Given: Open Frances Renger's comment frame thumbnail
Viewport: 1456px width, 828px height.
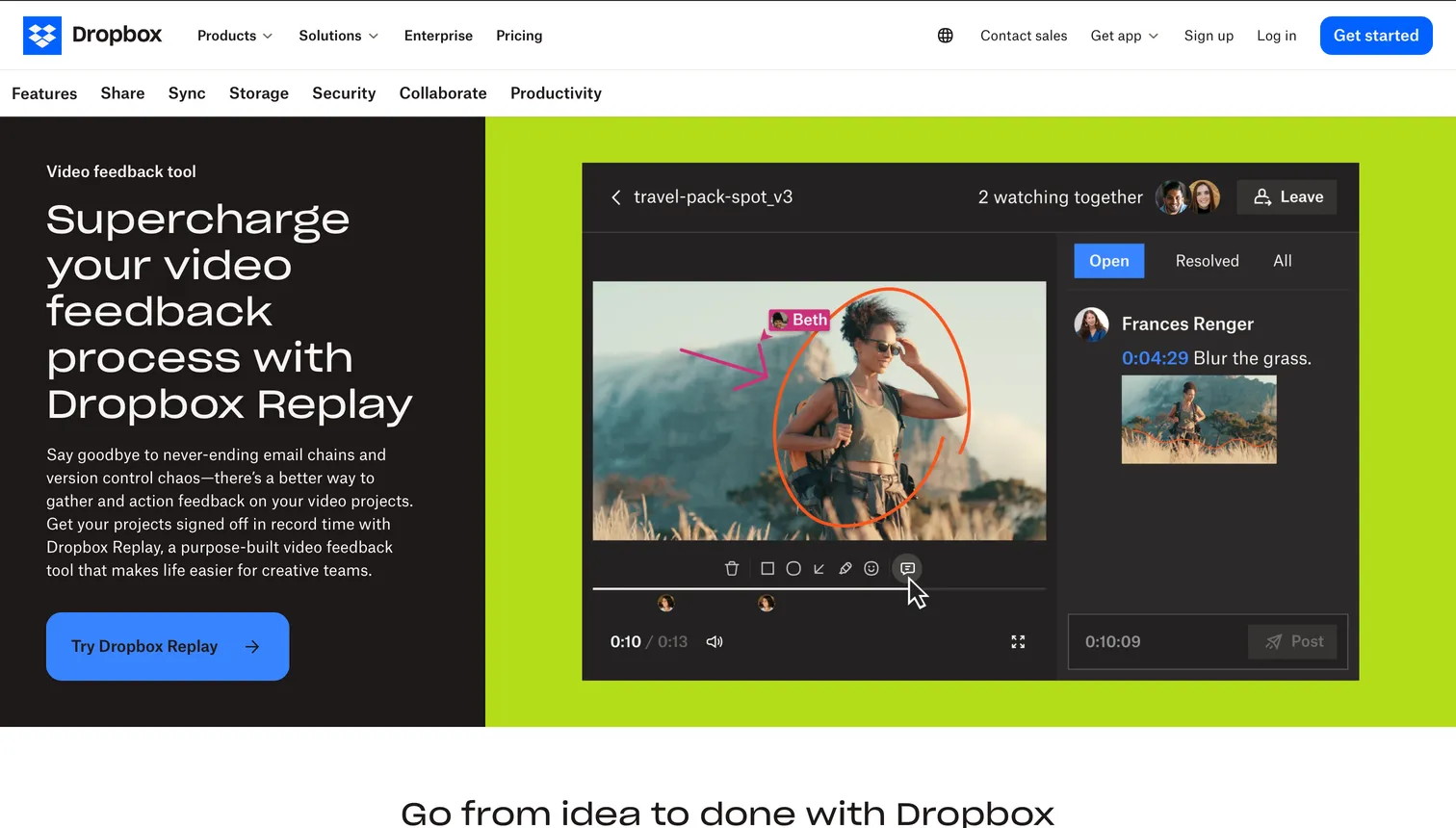Looking at the screenshot, I should pos(1198,420).
